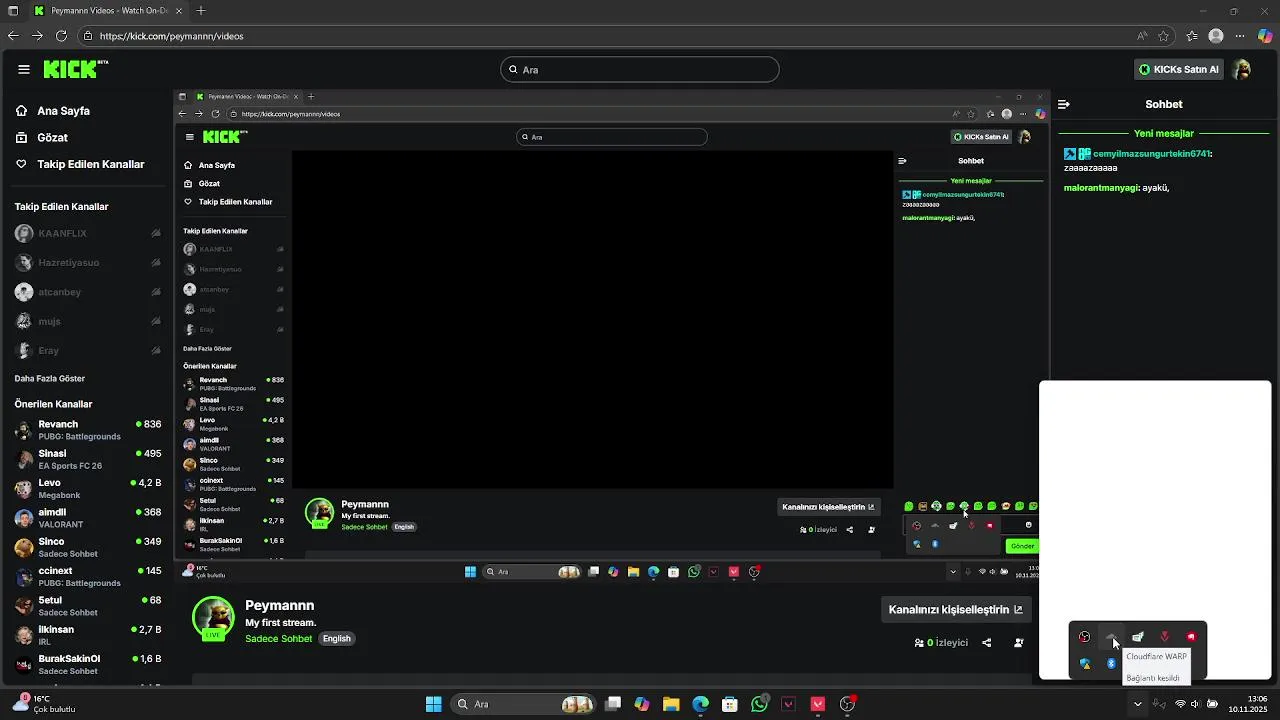Click the Sohbet chat header
Viewport: 1280px width, 720px height.
[1163, 104]
